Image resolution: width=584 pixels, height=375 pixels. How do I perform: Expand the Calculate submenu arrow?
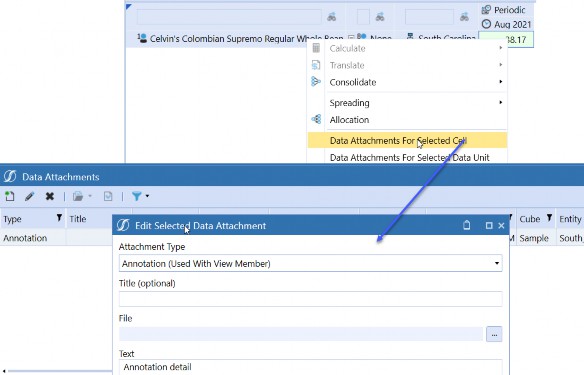pos(501,48)
